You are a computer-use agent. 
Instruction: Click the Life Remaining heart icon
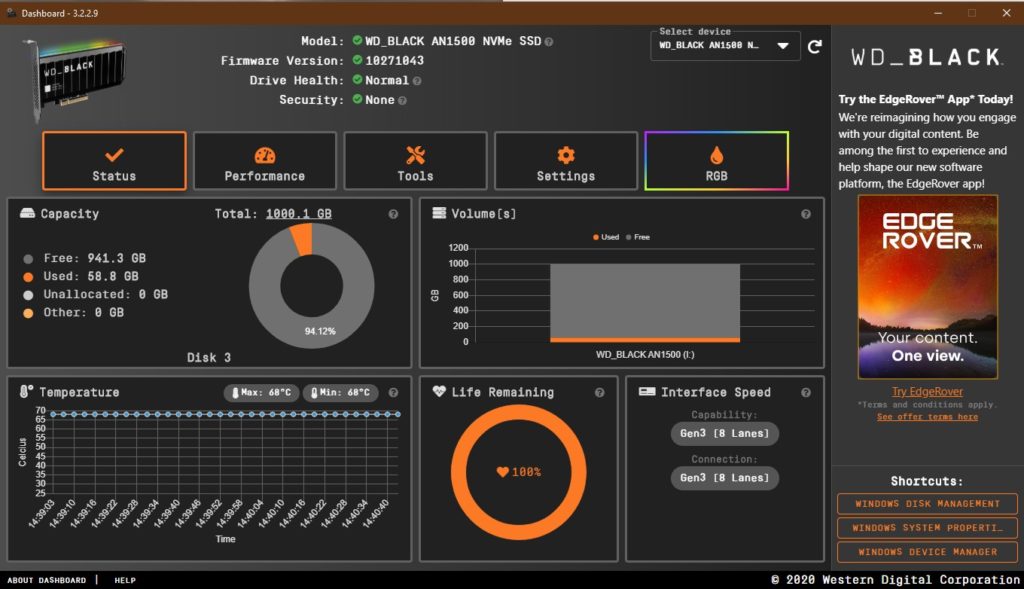[439, 390]
